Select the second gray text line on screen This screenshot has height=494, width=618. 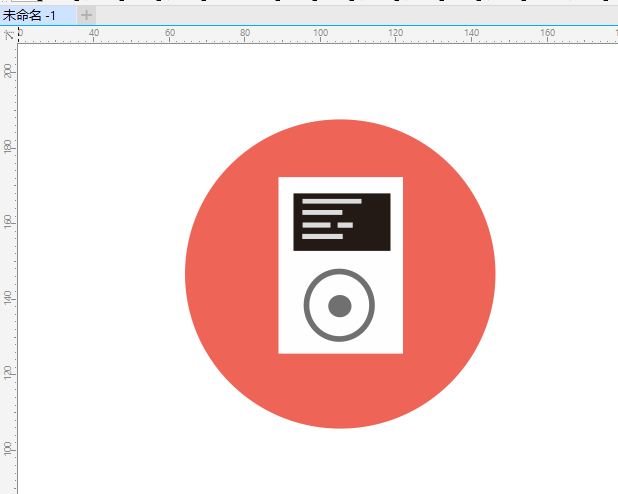322,213
